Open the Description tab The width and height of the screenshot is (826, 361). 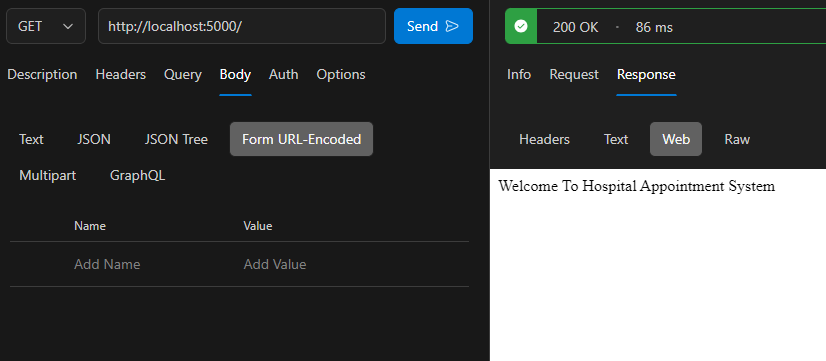[42, 75]
